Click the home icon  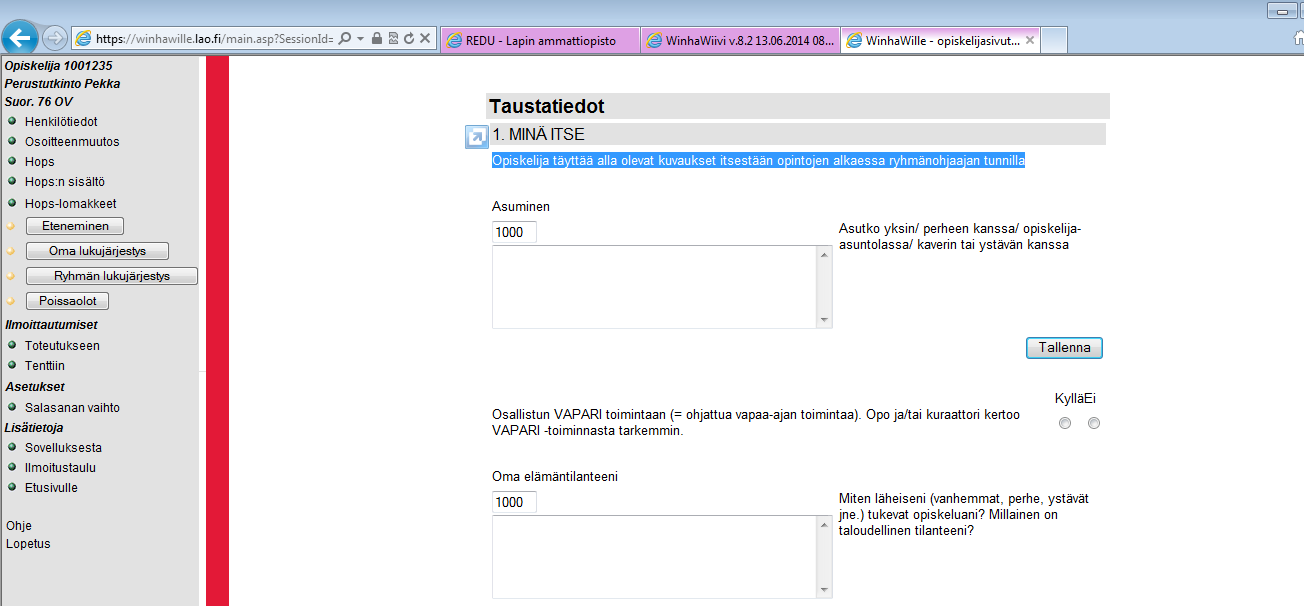(1297, 38)
